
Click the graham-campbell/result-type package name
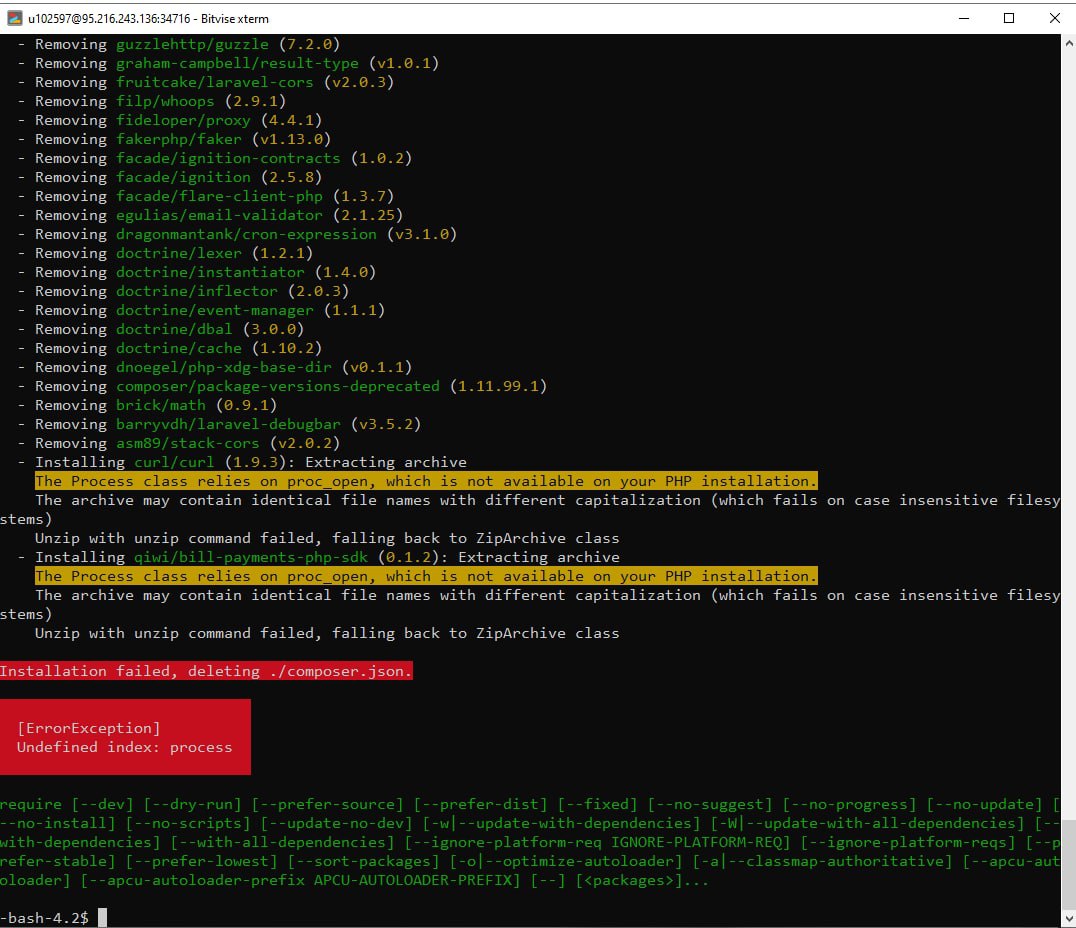click(237, 63)
